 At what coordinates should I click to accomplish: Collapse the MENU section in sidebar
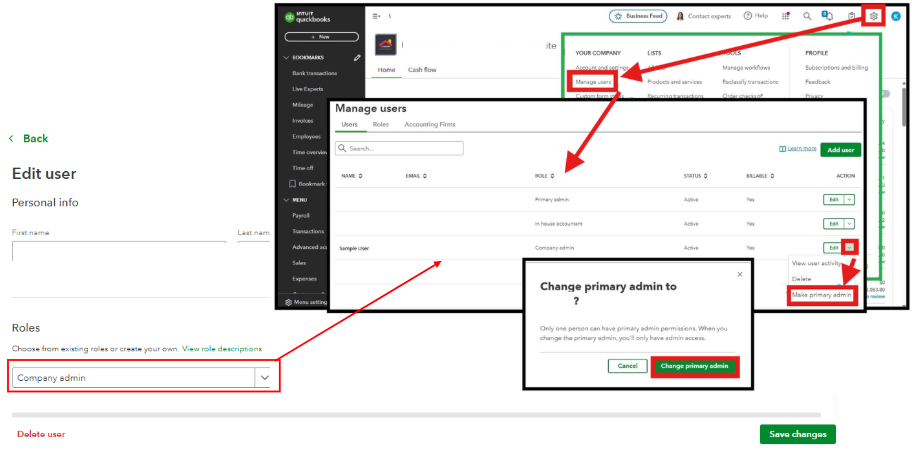(x=286, y=199)
